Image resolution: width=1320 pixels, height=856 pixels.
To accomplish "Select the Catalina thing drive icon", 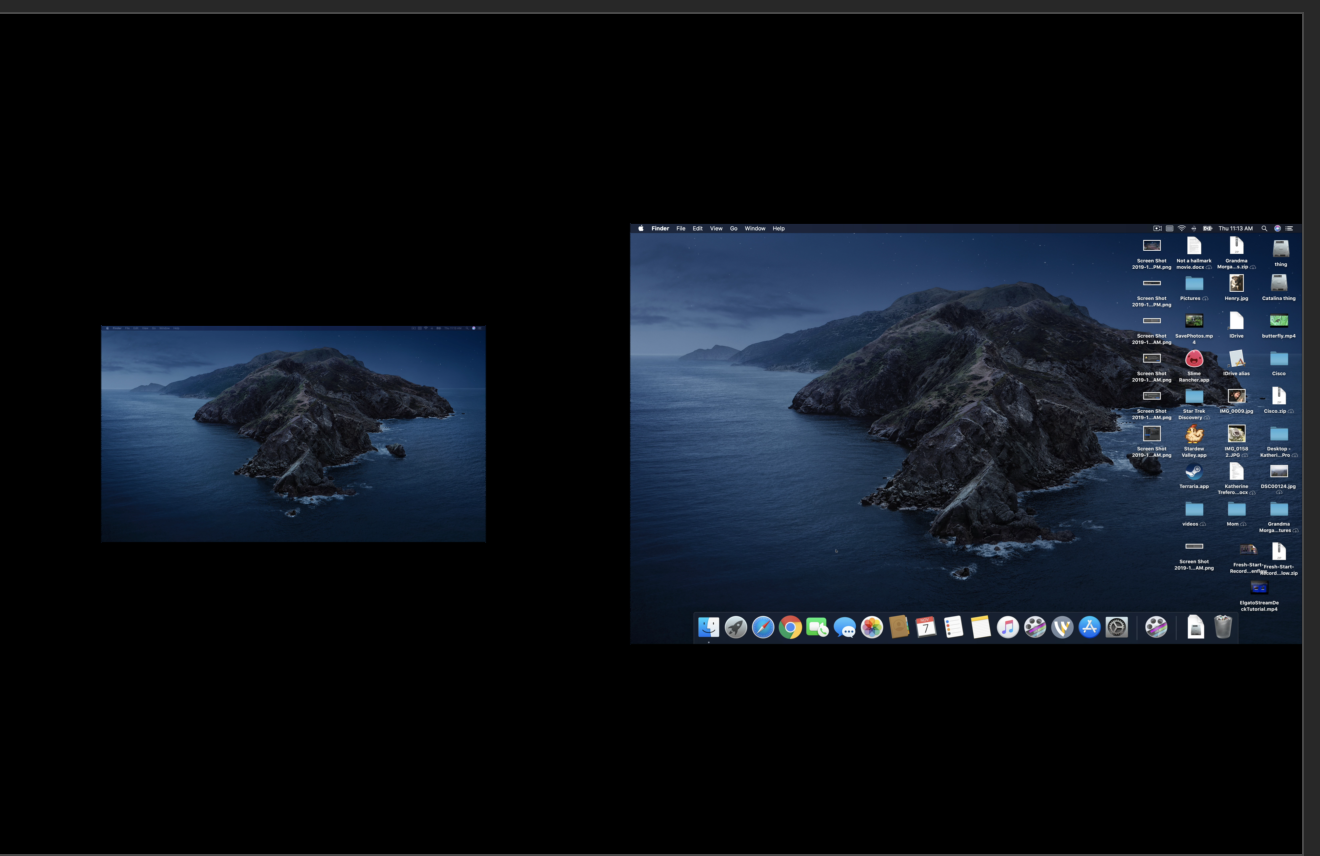I will coord(1279,284).
